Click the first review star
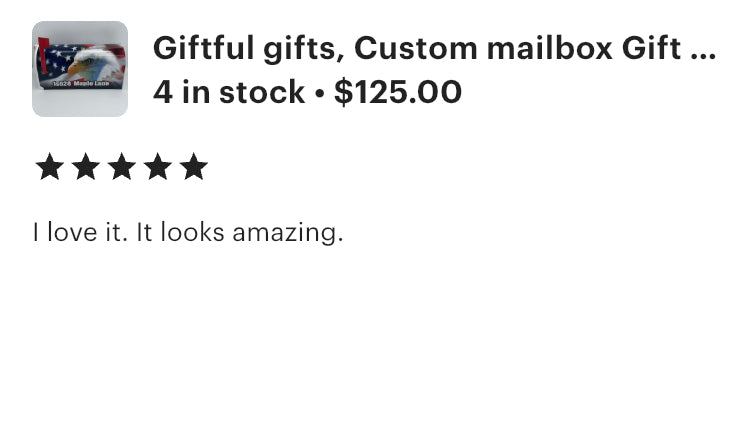The image size is (750, 426). (x=49, y=167)
